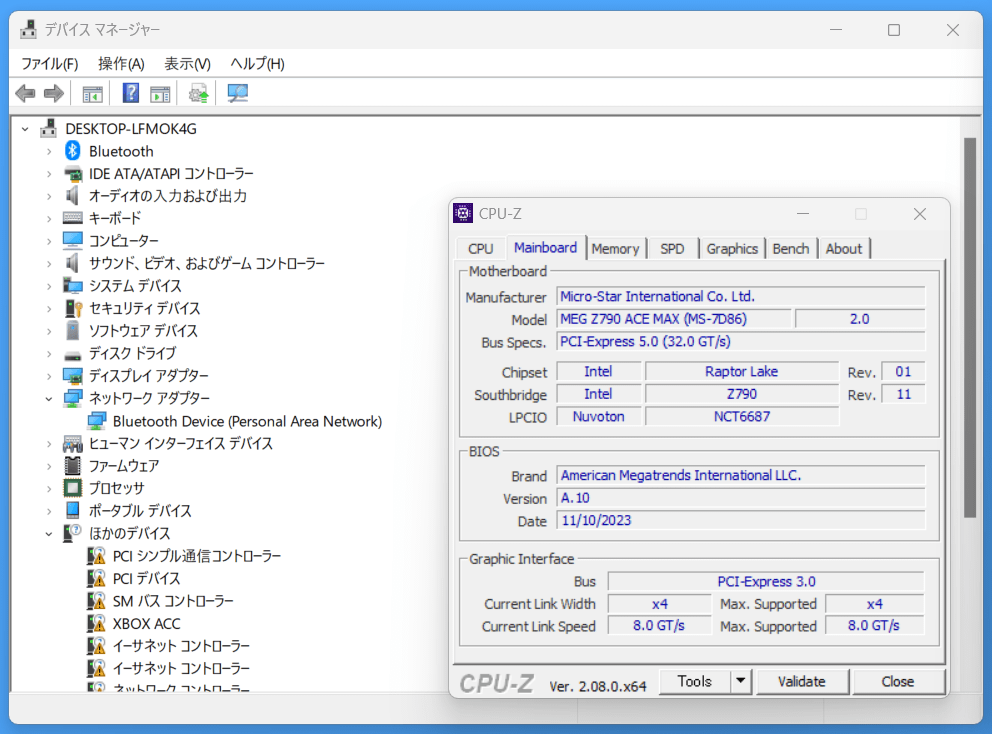Toggle the action pane toolbar icon
Screen dimensions: 992x734
[x=160, y=94]
